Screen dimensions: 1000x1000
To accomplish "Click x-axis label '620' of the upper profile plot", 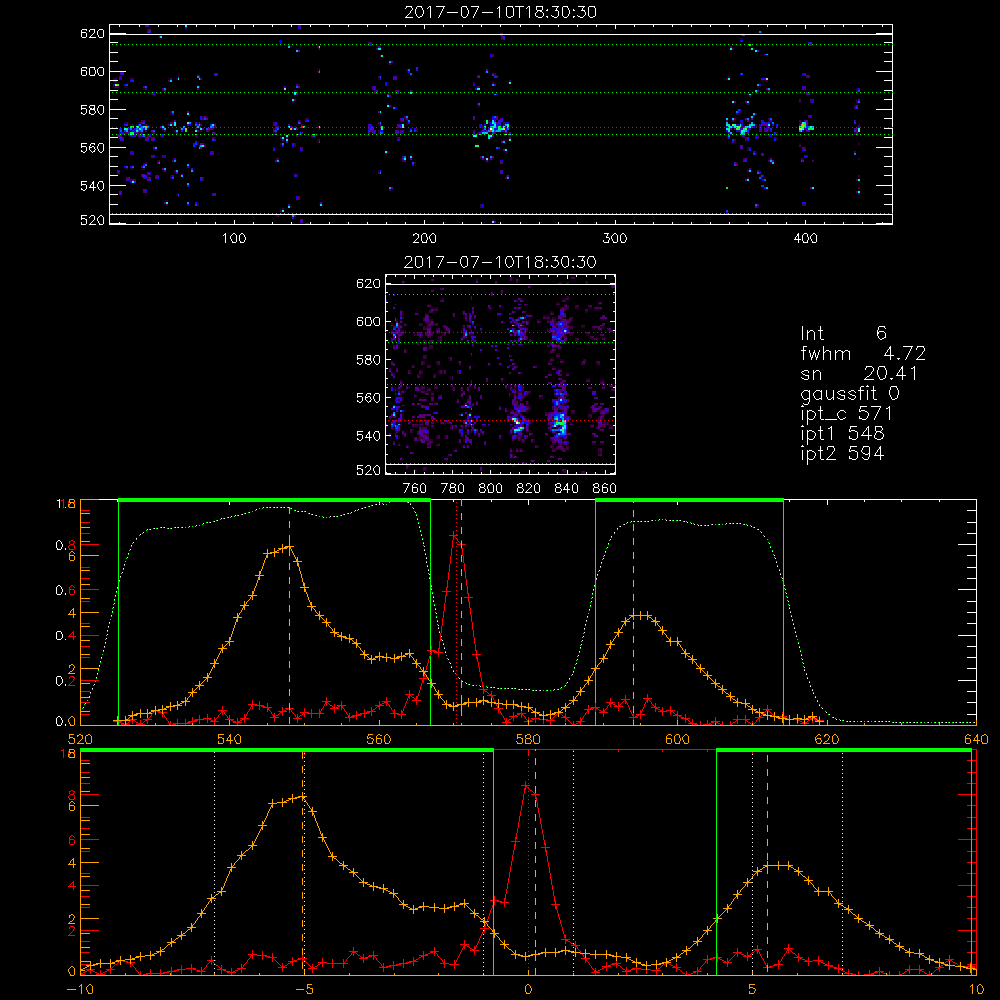I will pos(827,739).
